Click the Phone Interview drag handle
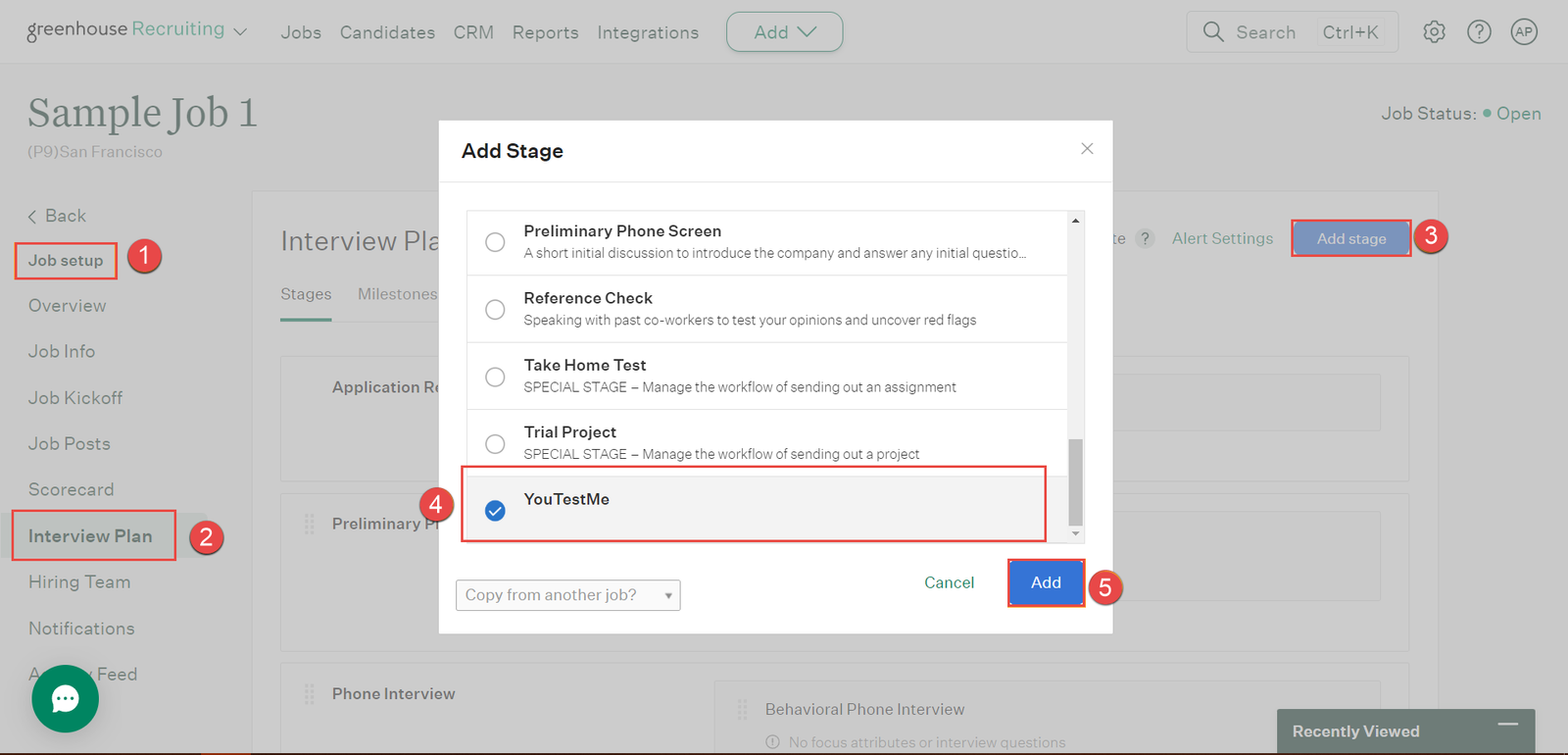 (310, 694)
